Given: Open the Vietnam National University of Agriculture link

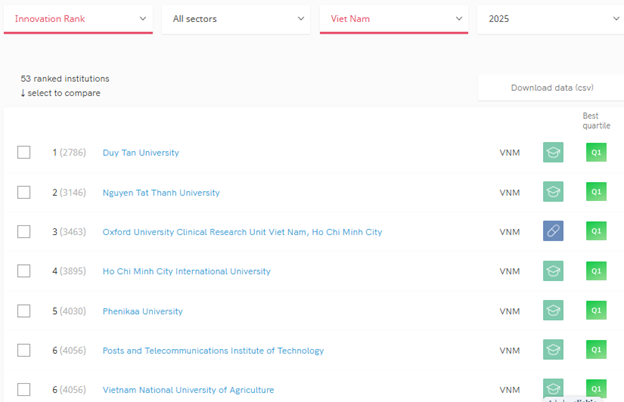Looking at the screenshot, I should (188, 390).
